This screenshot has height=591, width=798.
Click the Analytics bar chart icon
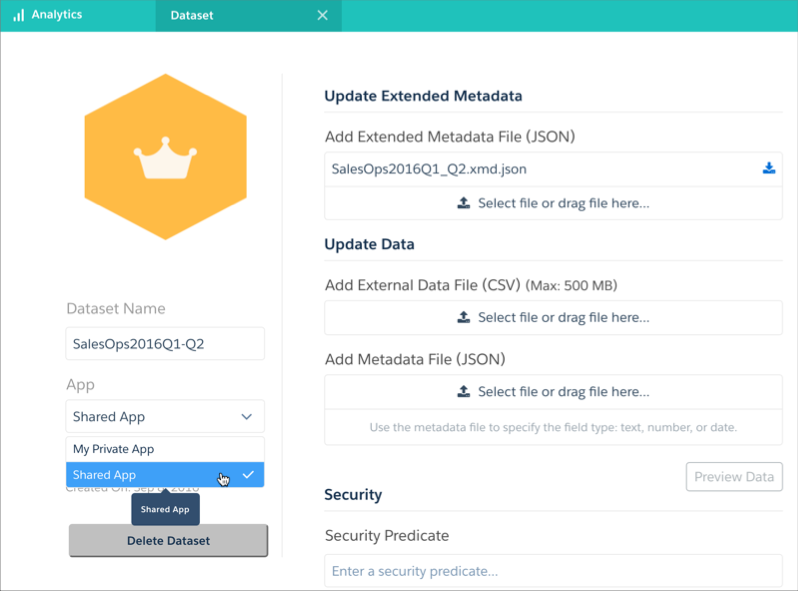point(19,15)
